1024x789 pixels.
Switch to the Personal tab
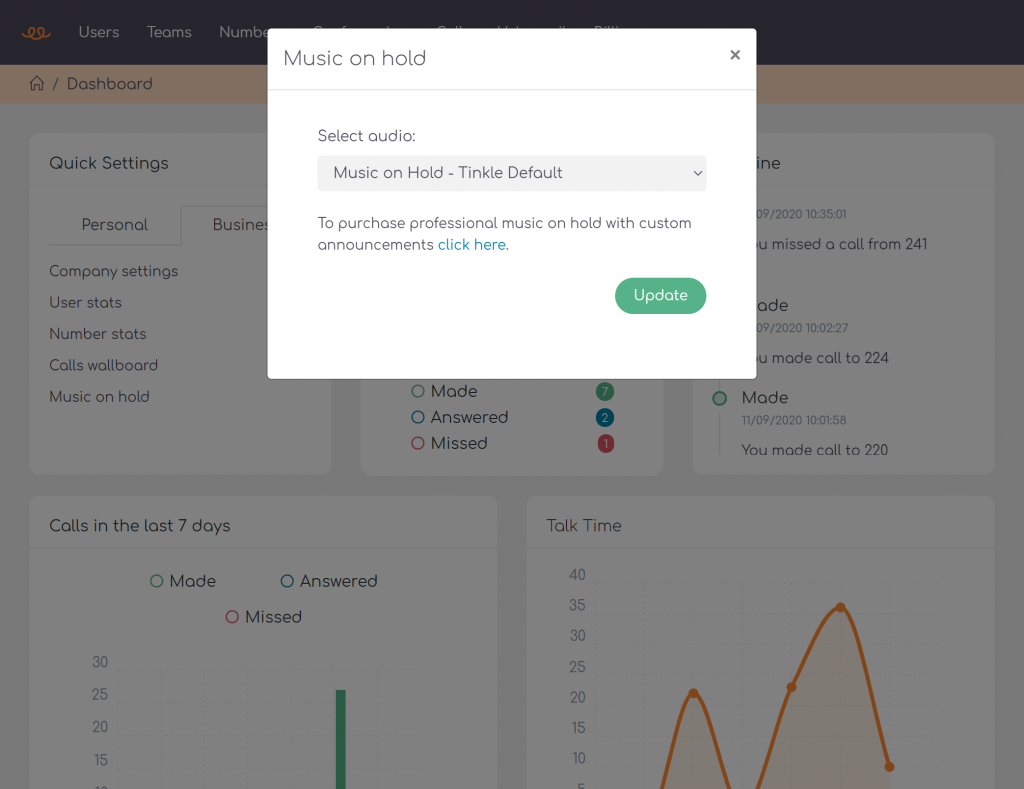click(115, 225)
